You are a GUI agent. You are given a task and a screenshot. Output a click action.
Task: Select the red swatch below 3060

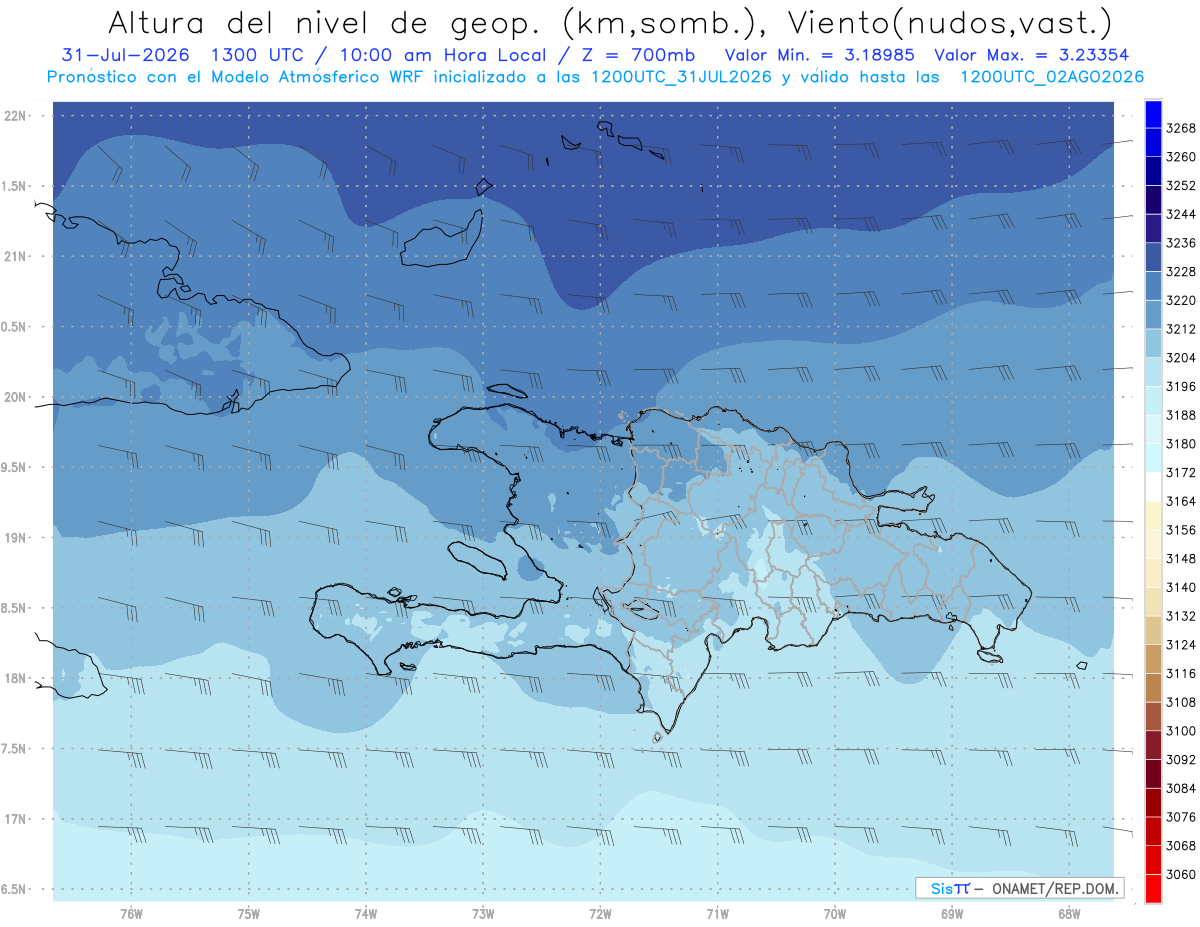[x=1153, y=888]
